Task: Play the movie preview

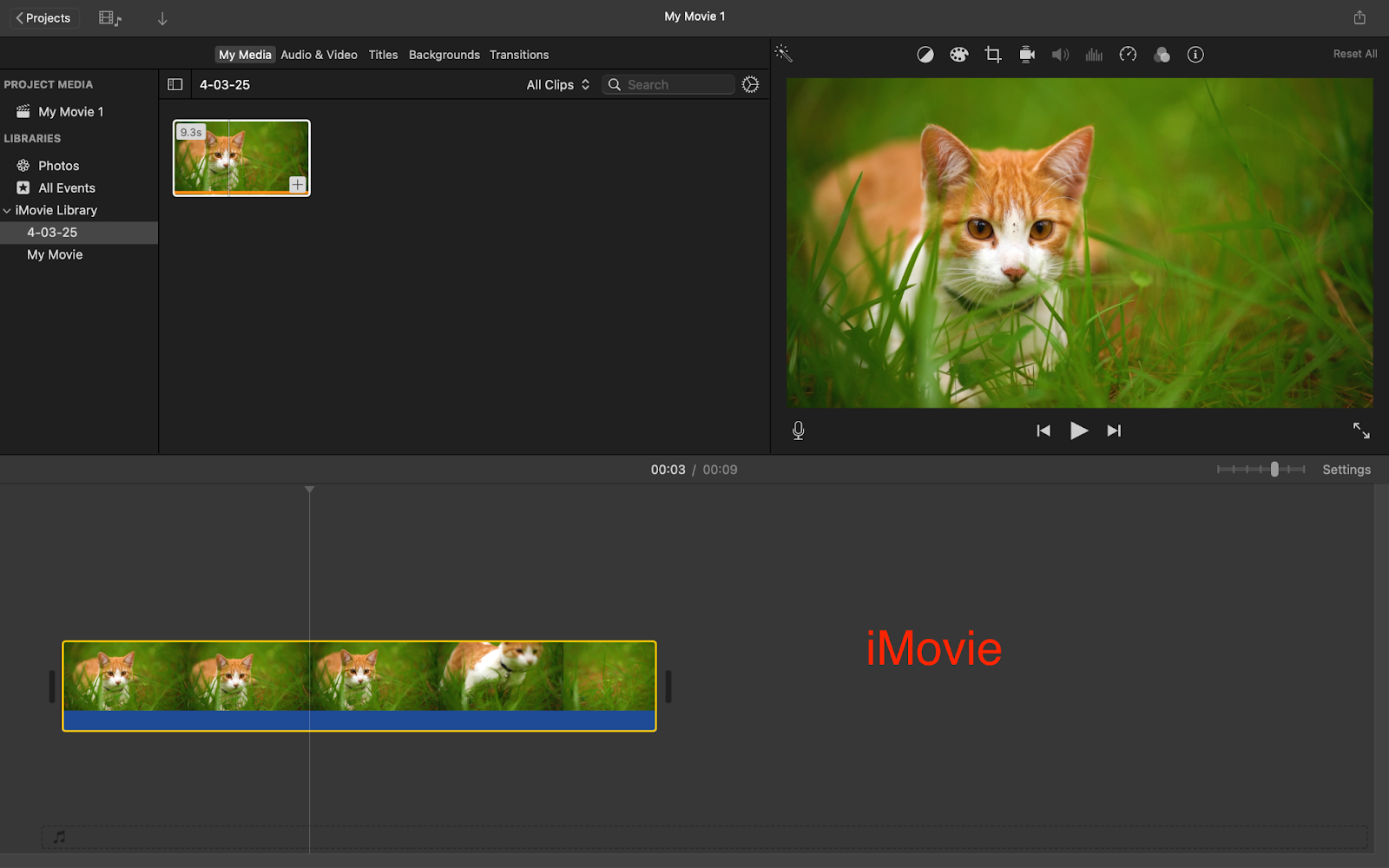Action: tap(1078, 431)
